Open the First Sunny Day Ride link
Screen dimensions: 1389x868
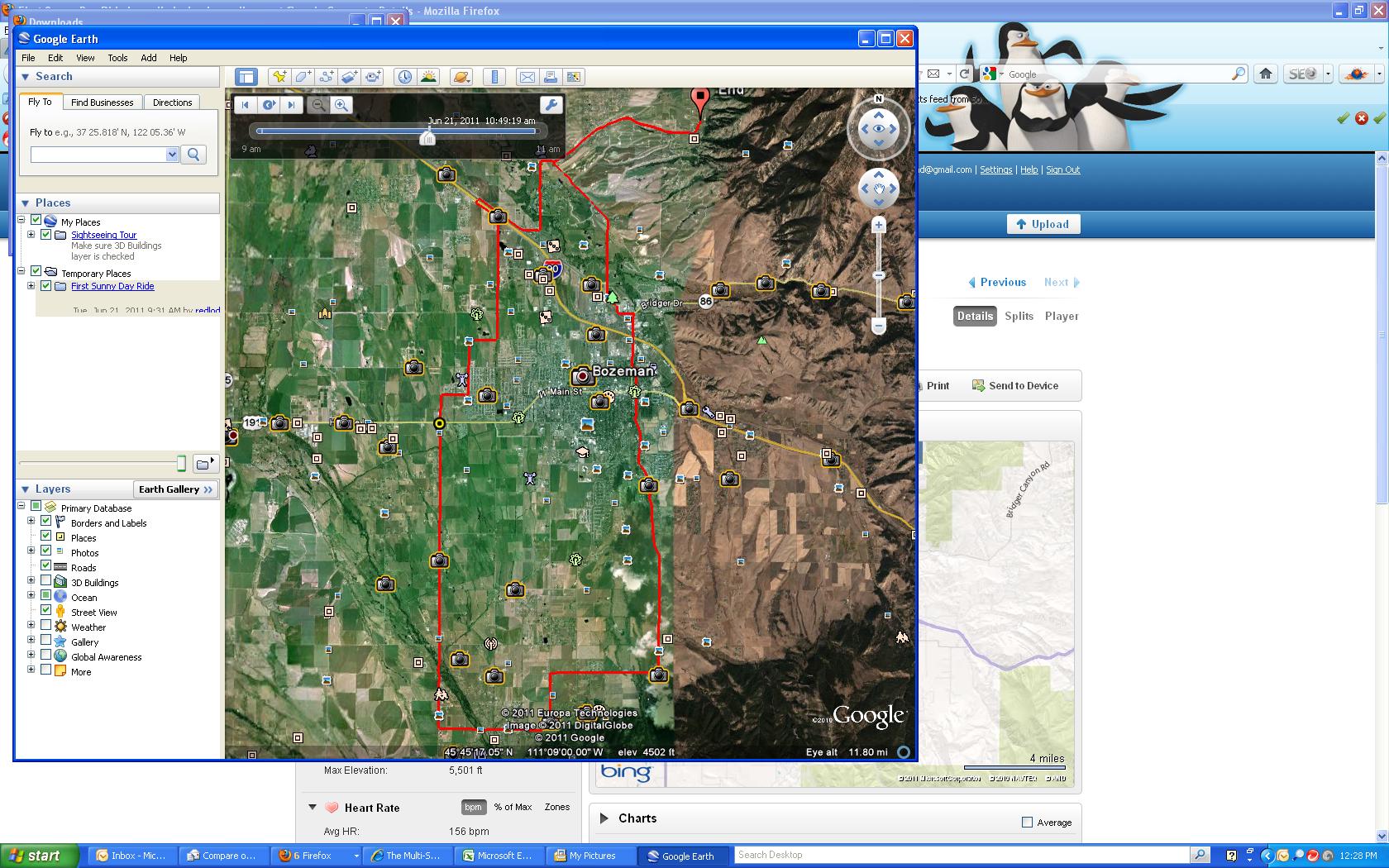tap(112, 286)
